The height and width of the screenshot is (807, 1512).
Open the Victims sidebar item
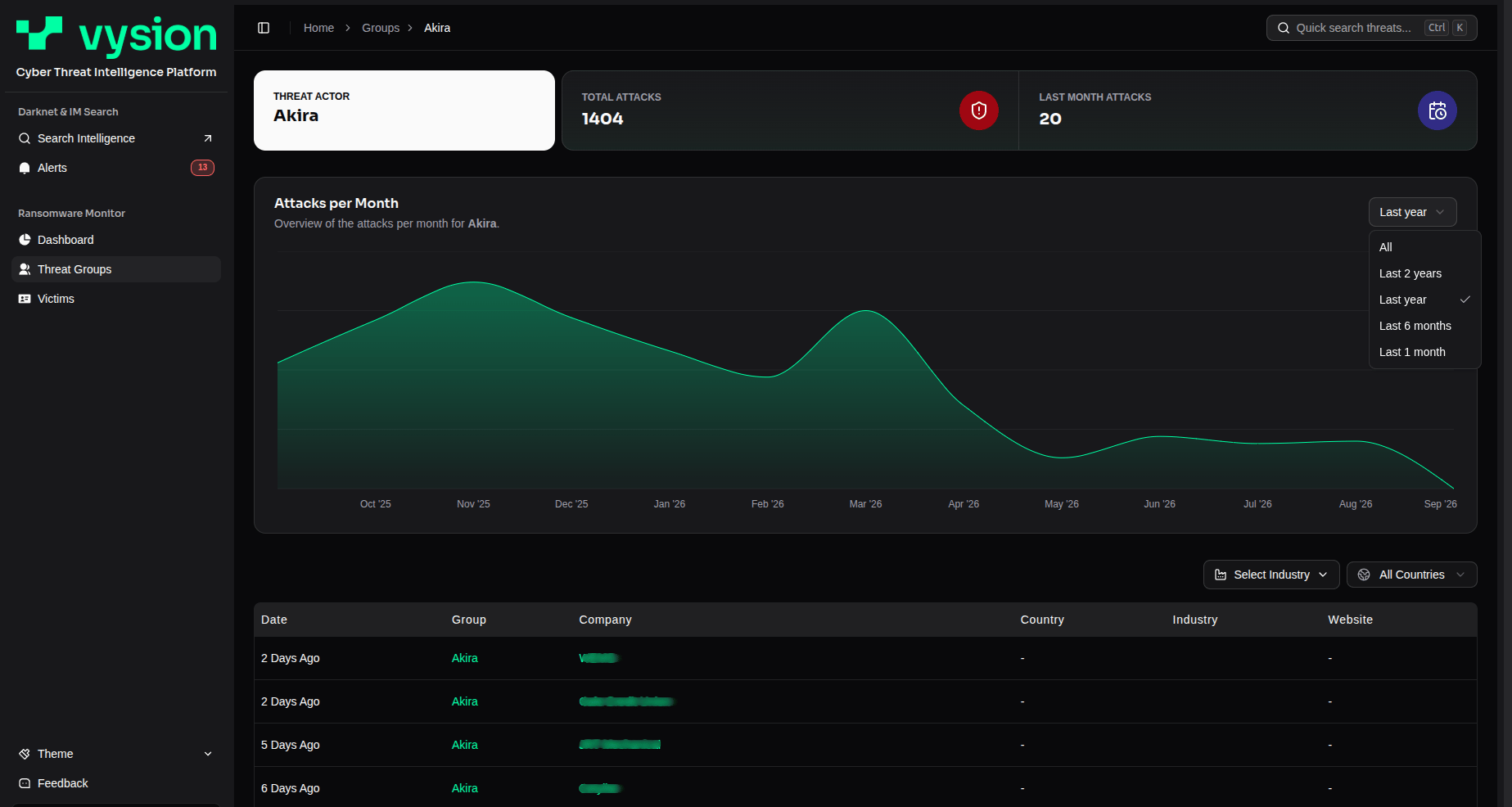click(x=116, y=299)
